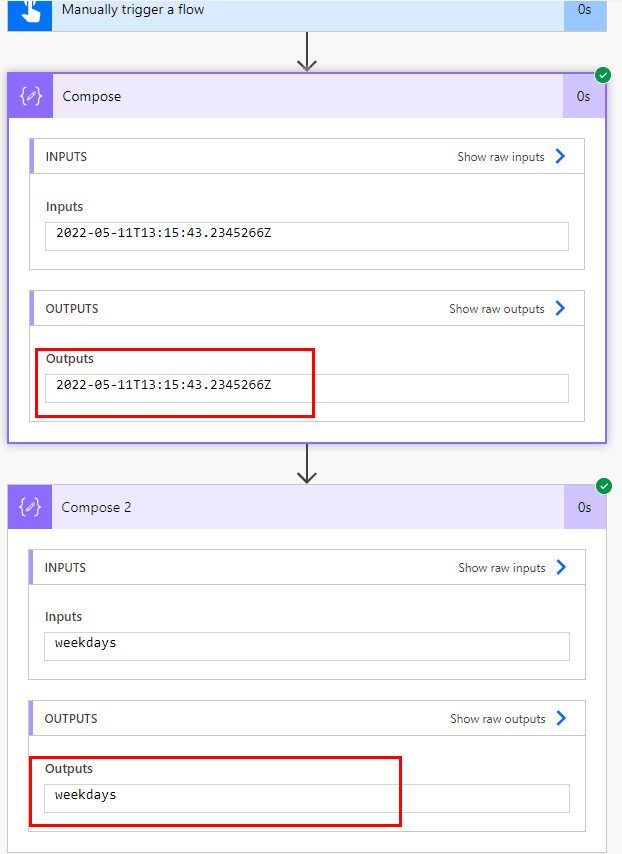
Task: Click the Compose 2 action curly-brace icon
Action: pyautogui.click(x=30, y=507)
